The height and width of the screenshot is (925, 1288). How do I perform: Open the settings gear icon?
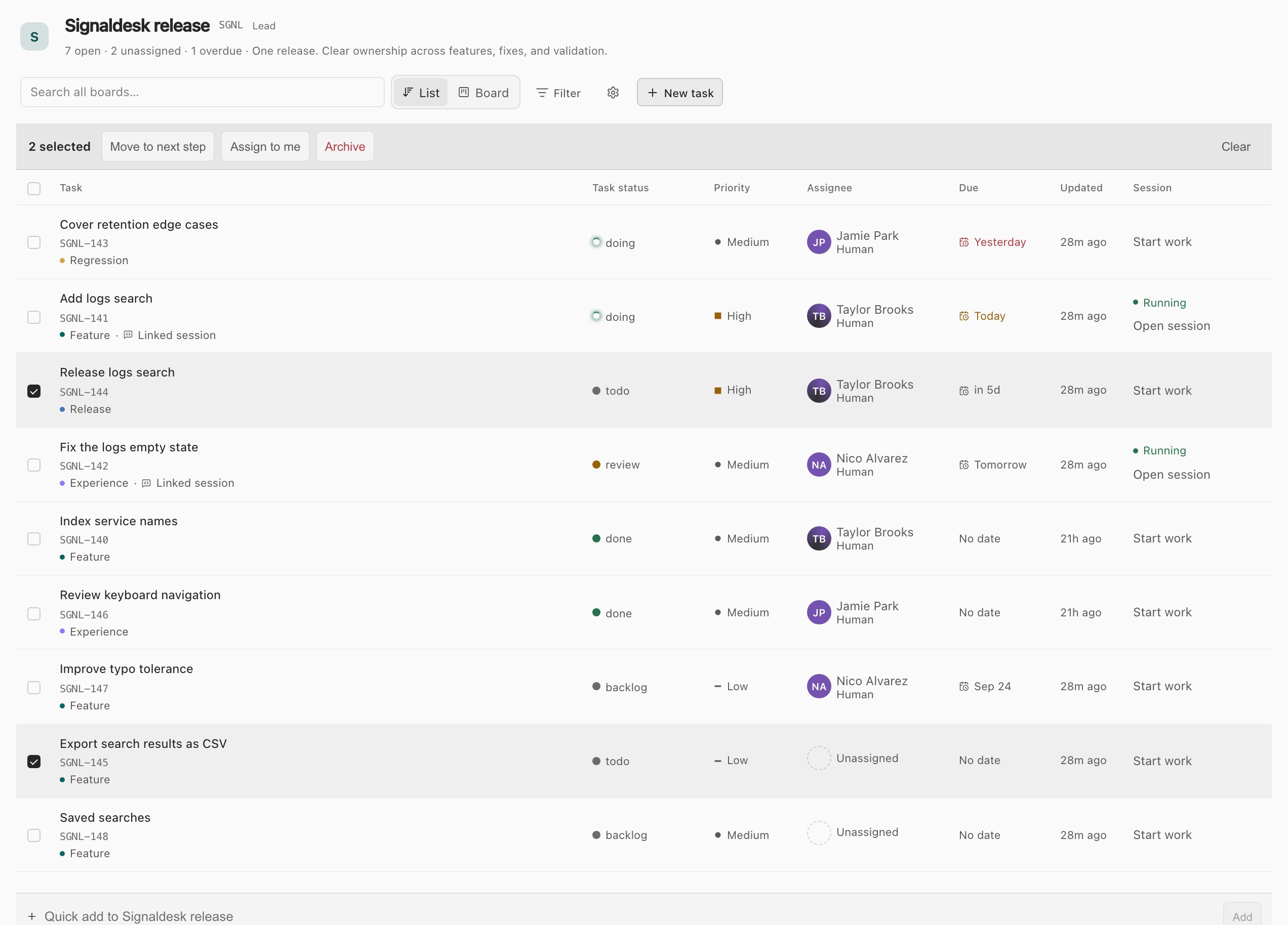[x=613, y=93]
